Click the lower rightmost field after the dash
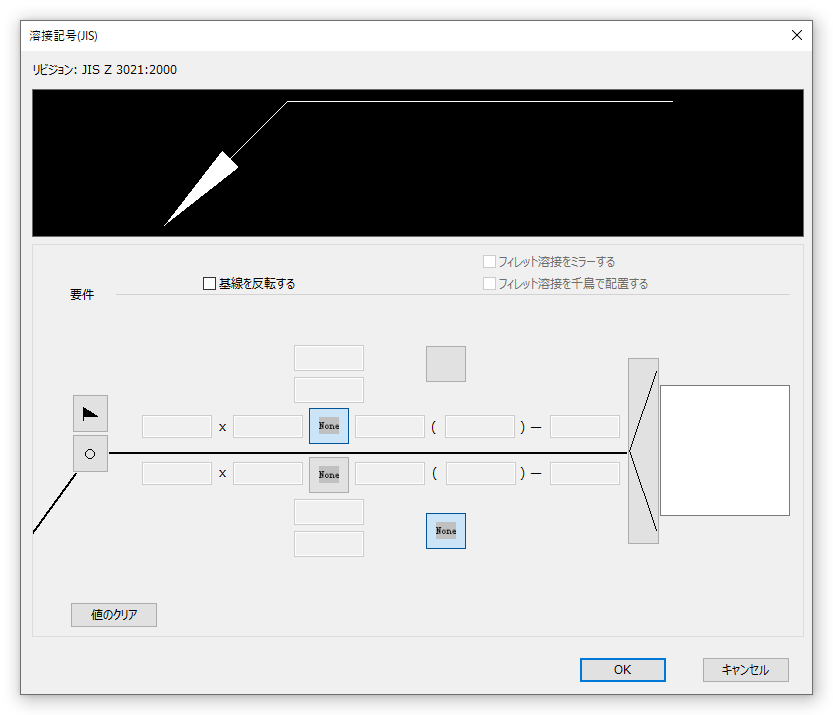 pyautogui.click(x=584, y=474)
